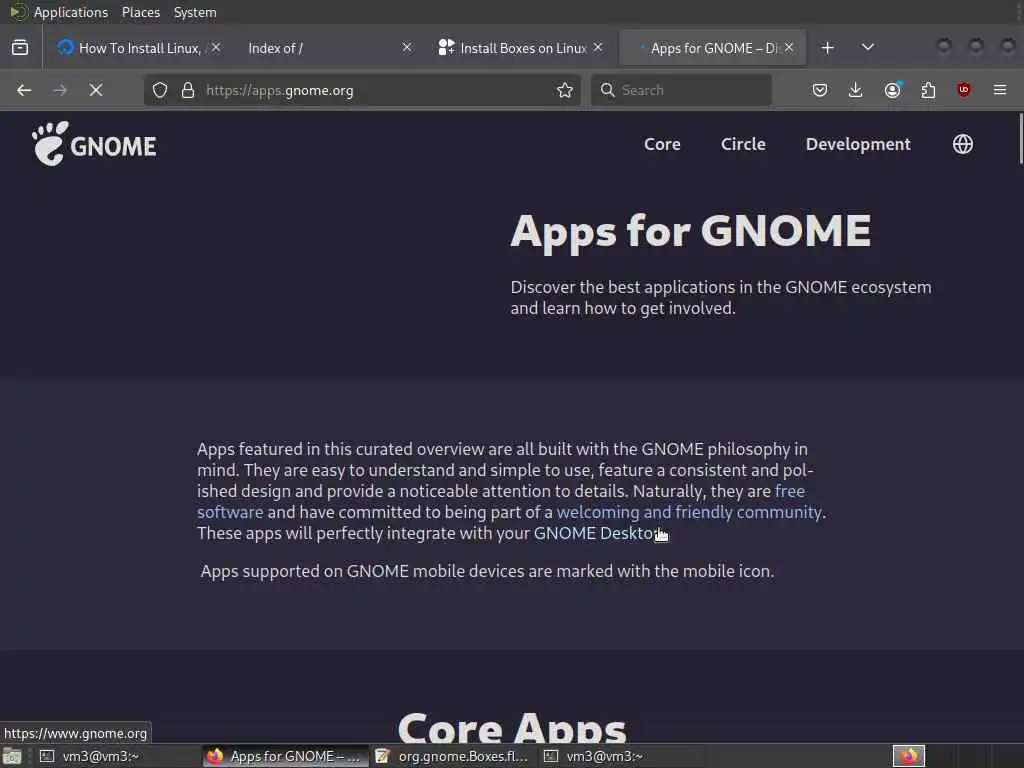
Task: Expand the list all tabs chevron
Action: 868,48
